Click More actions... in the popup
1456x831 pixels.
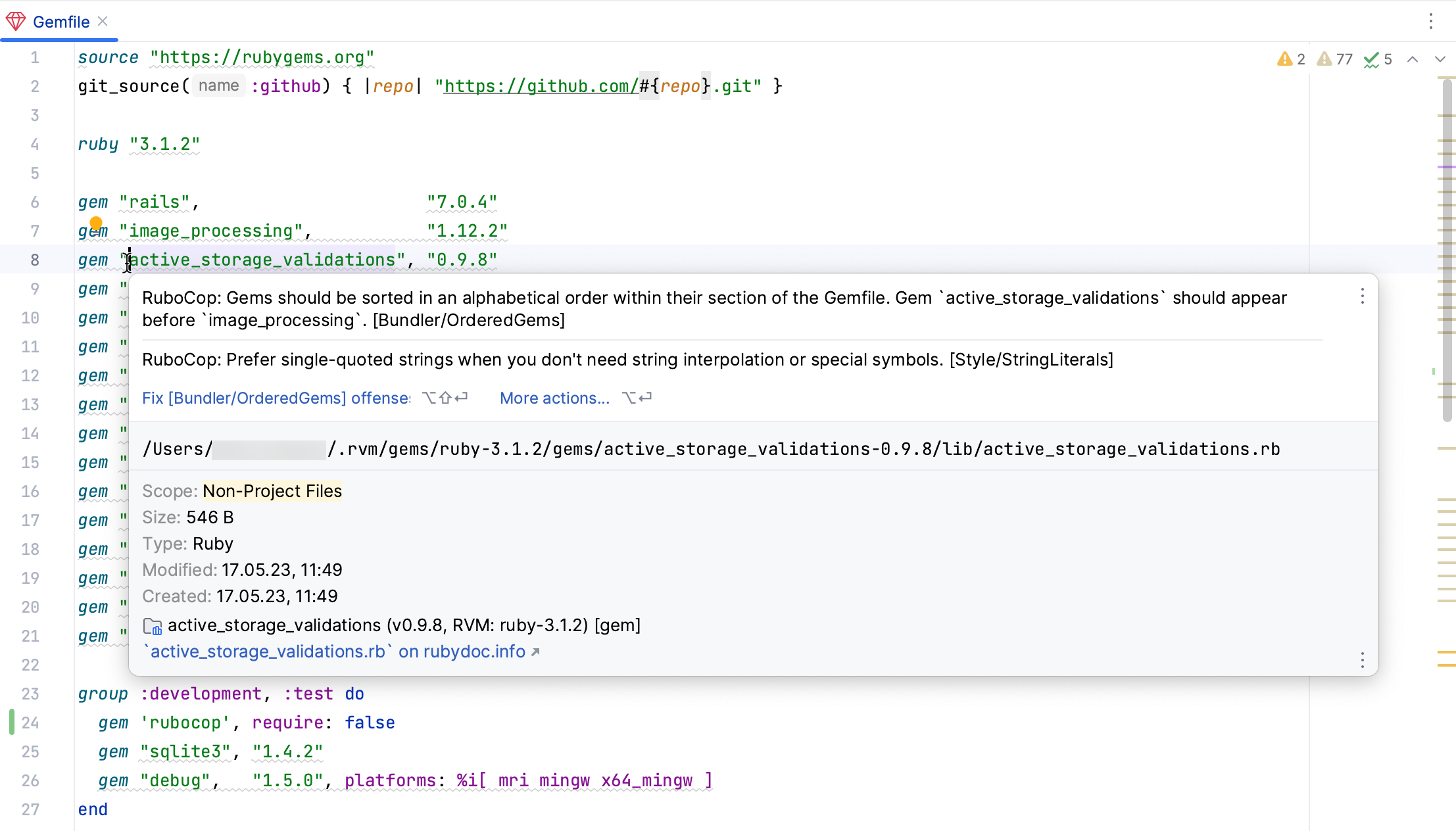tap(554, 398)
